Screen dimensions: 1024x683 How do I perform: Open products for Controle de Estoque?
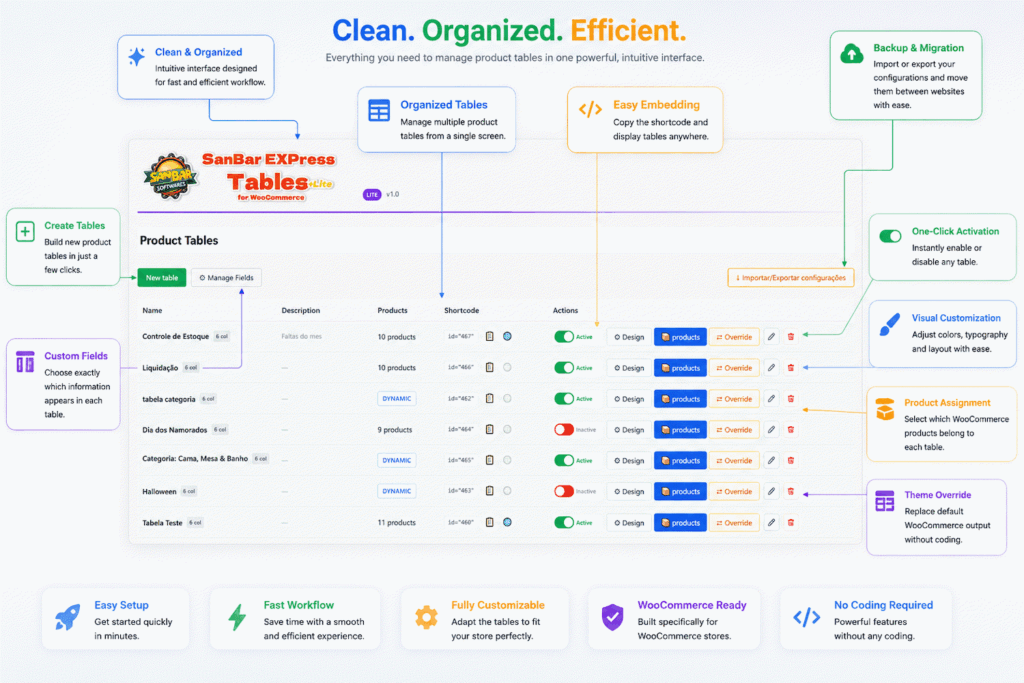click(680, 337)
